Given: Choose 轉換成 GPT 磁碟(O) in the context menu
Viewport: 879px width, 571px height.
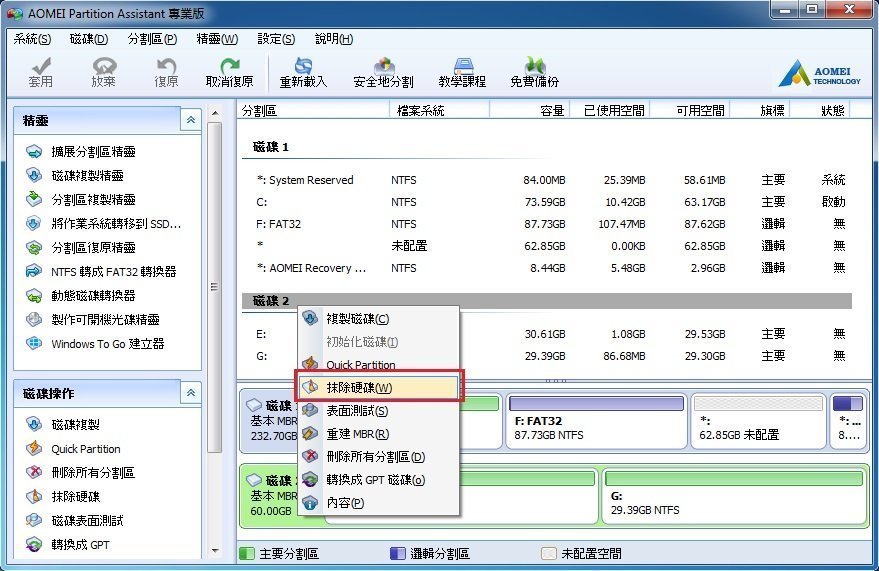Looking at the screenshot, I should [x=378, y=480].
